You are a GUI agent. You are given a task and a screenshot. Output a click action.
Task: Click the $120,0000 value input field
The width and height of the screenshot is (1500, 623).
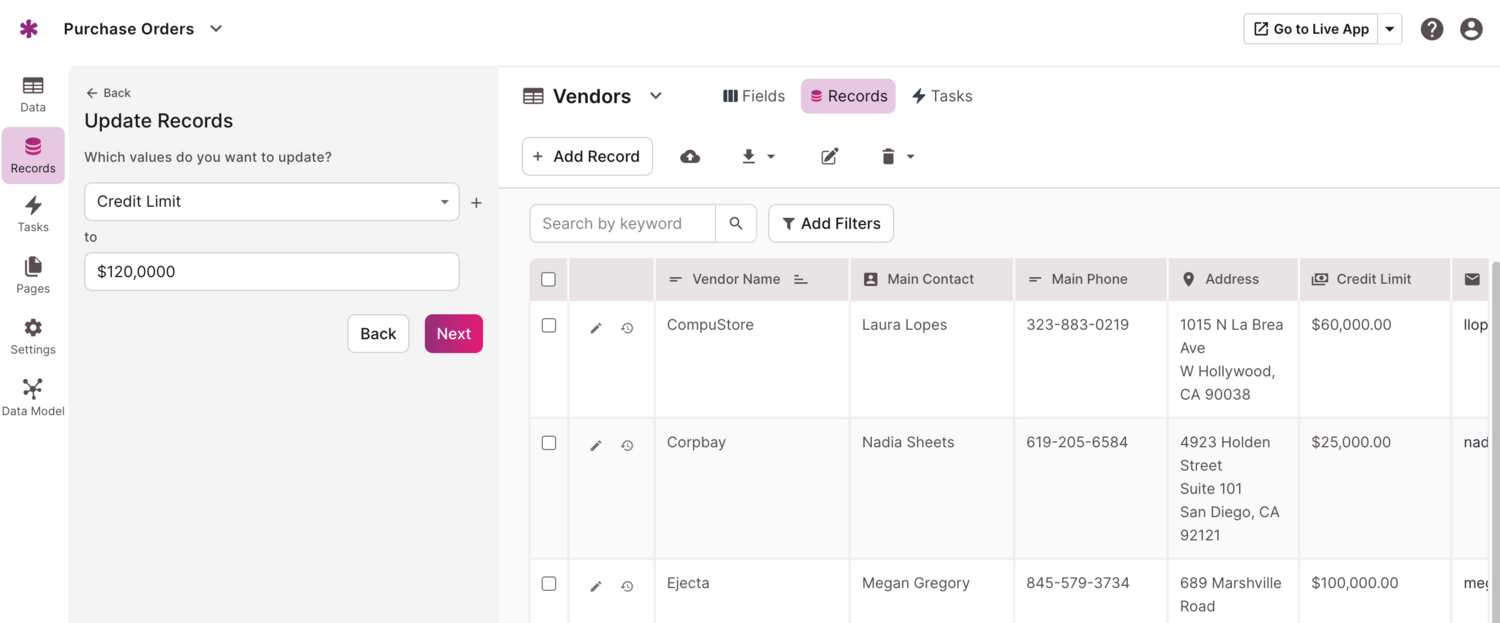tap(271, 272)
